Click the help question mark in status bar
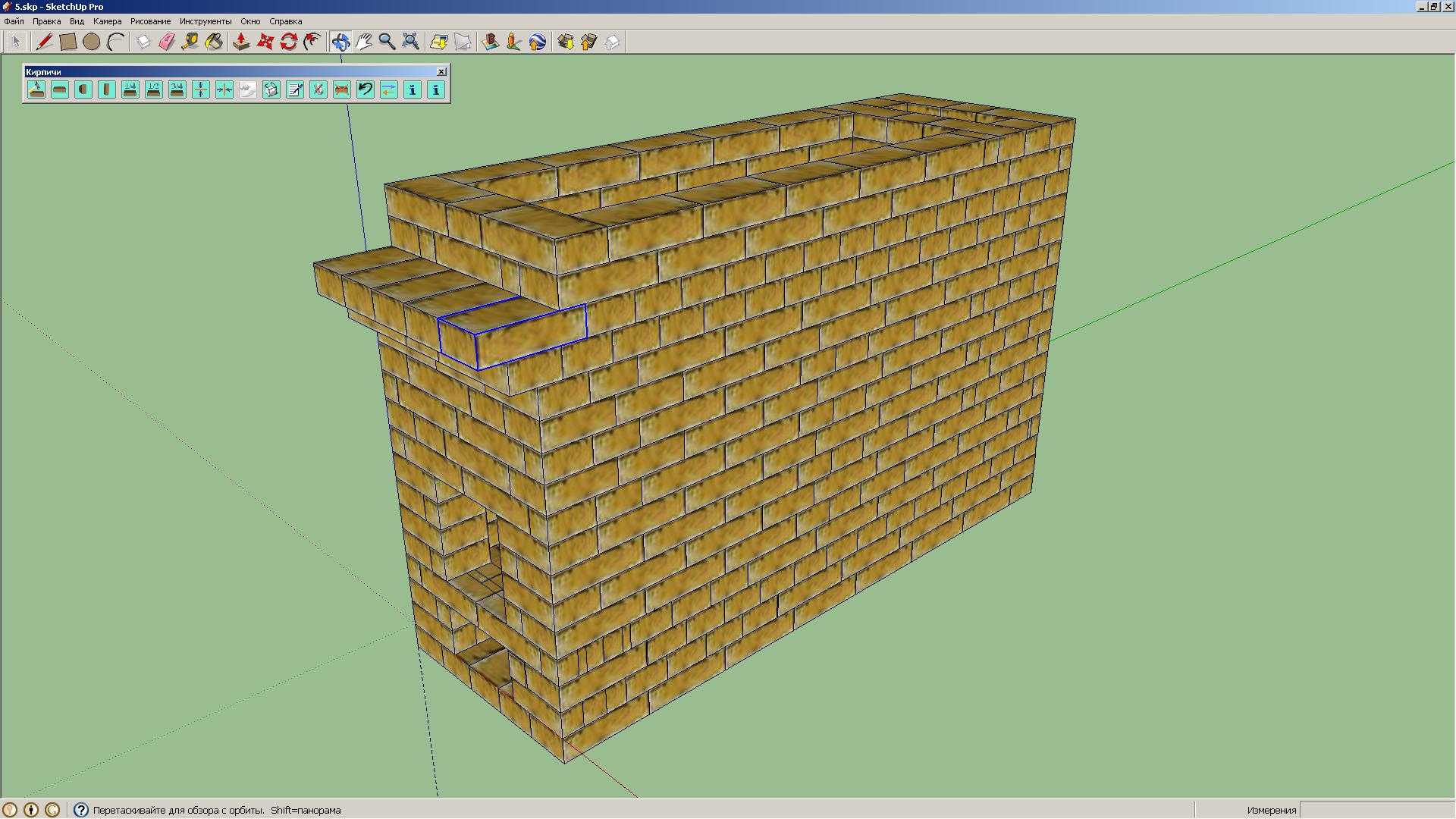 (81, 810)
